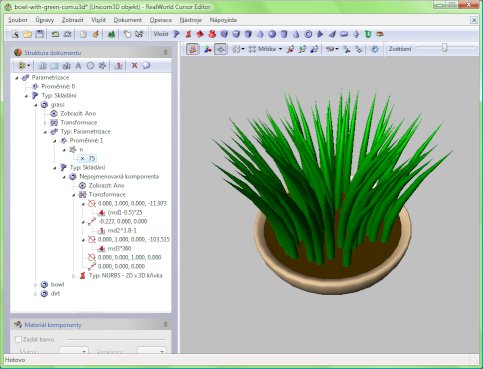Toggle the move-arrows viewport mode button
Screen dimensions: 483x369
click(221, 49)
